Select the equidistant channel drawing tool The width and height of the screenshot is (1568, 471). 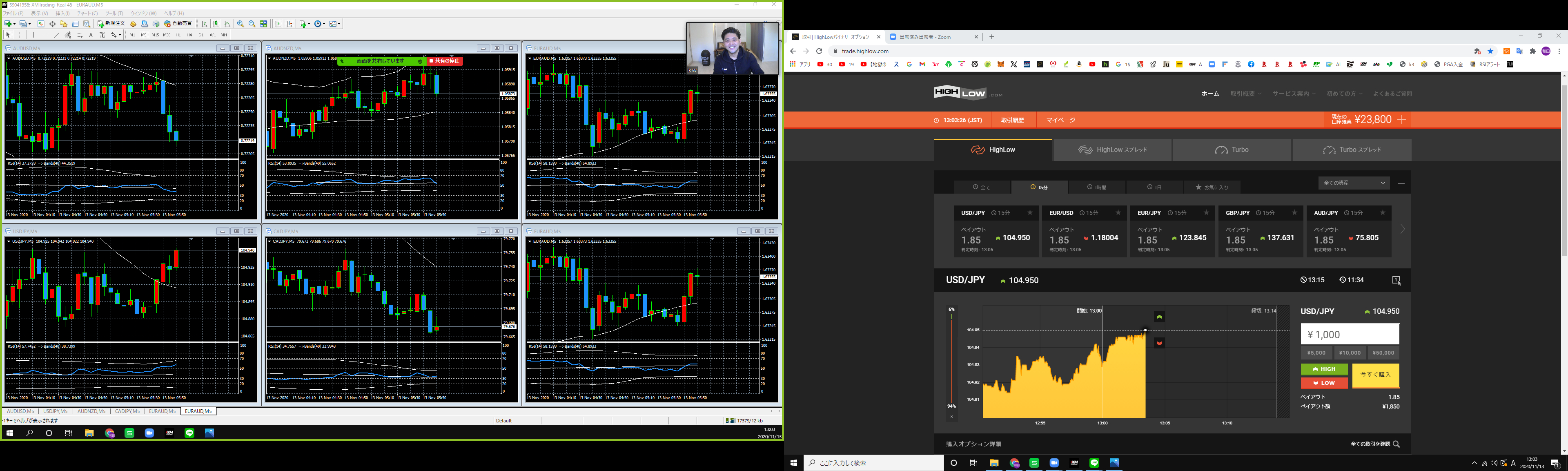pos(68,35)
